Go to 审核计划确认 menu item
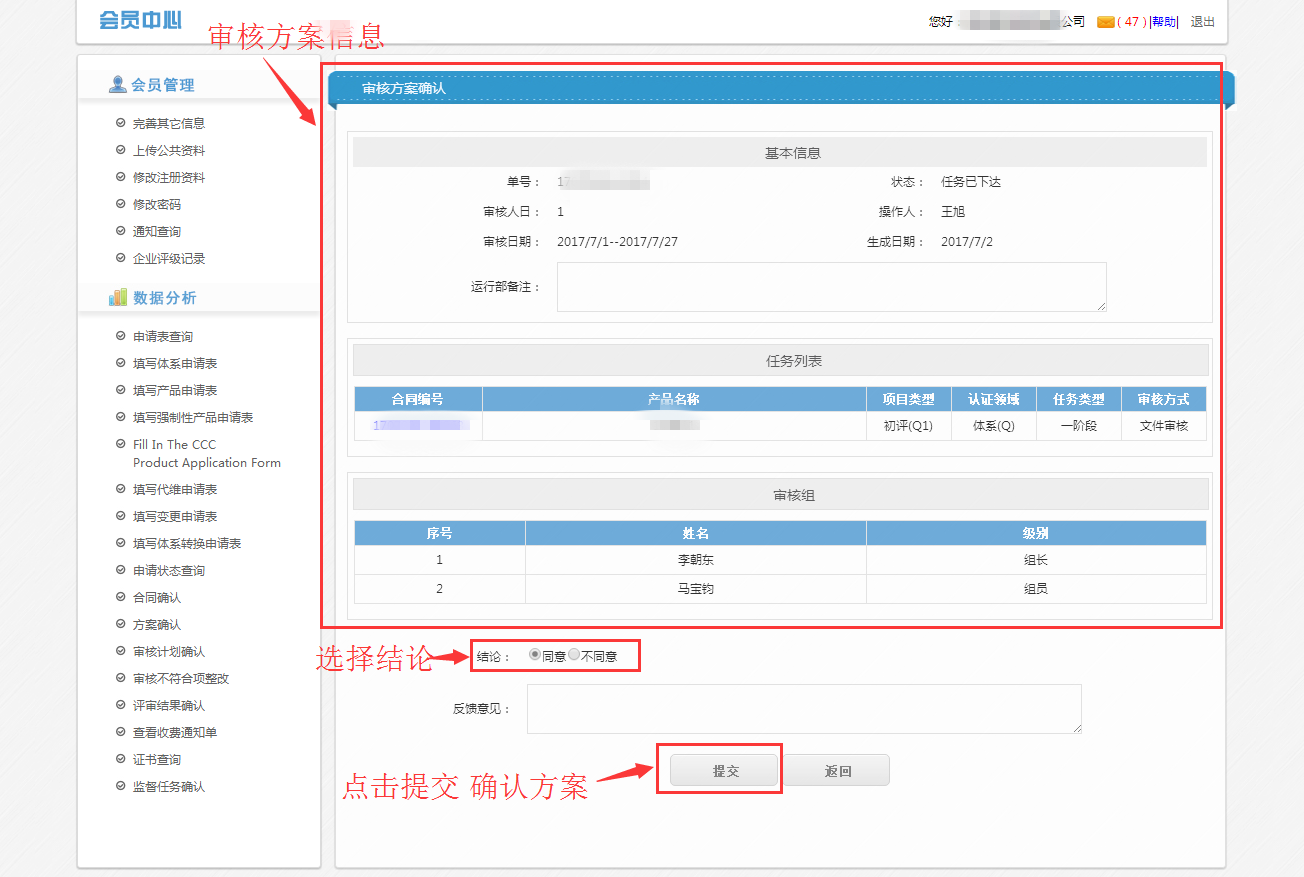This screenshot has width=1304, height=877. coord(169,651)
